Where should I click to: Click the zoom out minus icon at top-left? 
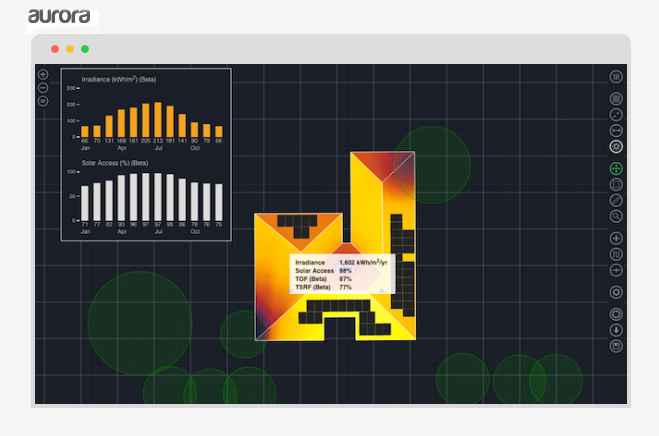[43, 88]
